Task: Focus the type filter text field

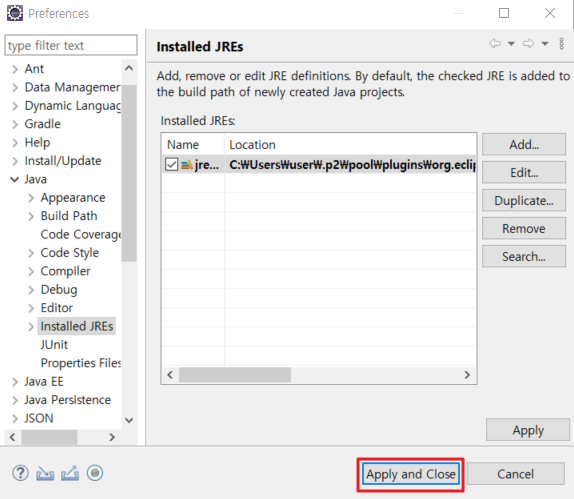Action: coord(71,45)
